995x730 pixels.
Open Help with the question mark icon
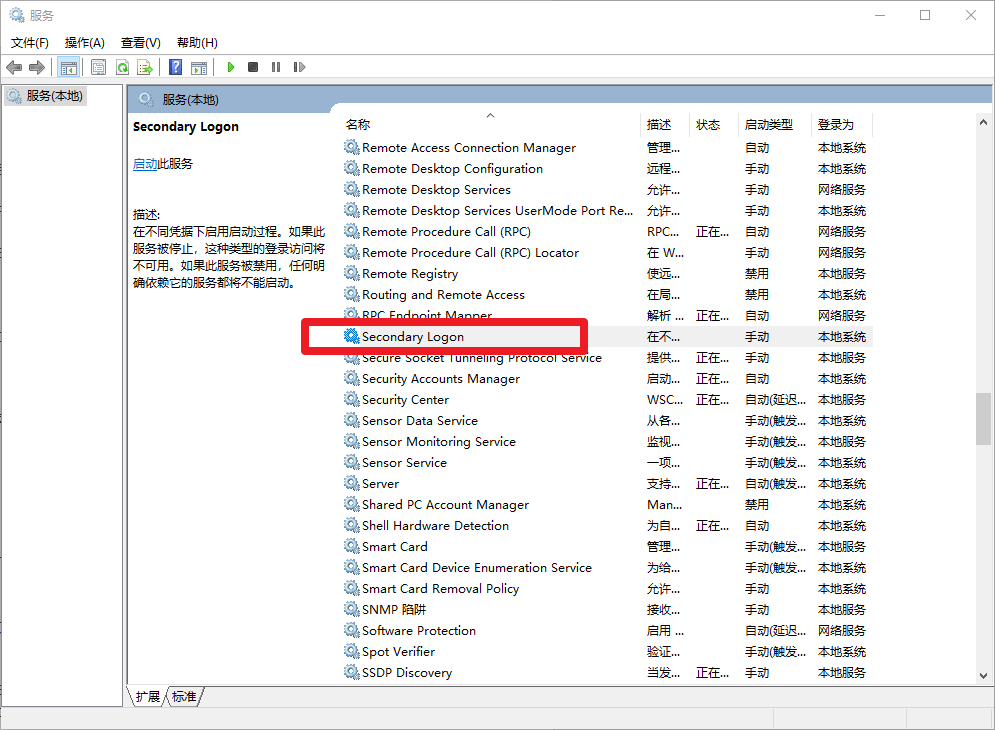(x=176, y=67)
